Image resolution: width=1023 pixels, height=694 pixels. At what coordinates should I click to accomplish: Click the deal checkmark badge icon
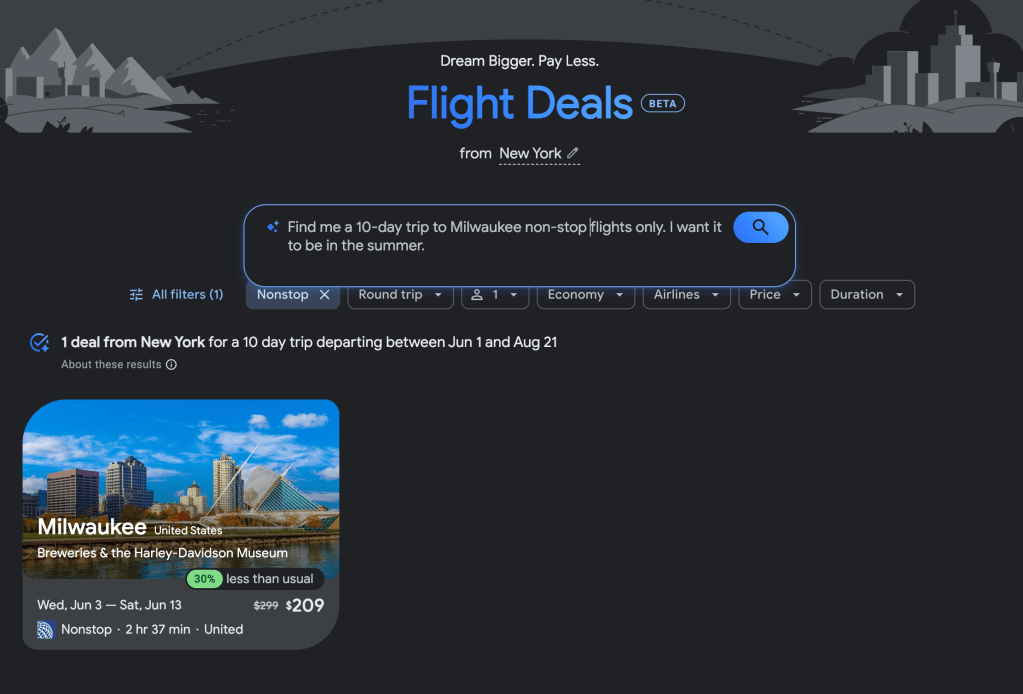pos(39,342)
